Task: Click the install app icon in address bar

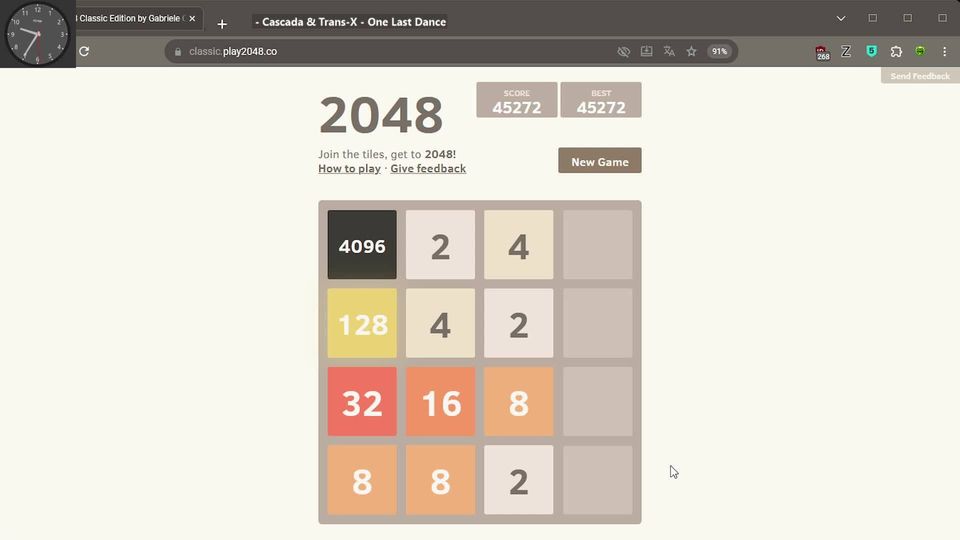Action: [646, 51]
